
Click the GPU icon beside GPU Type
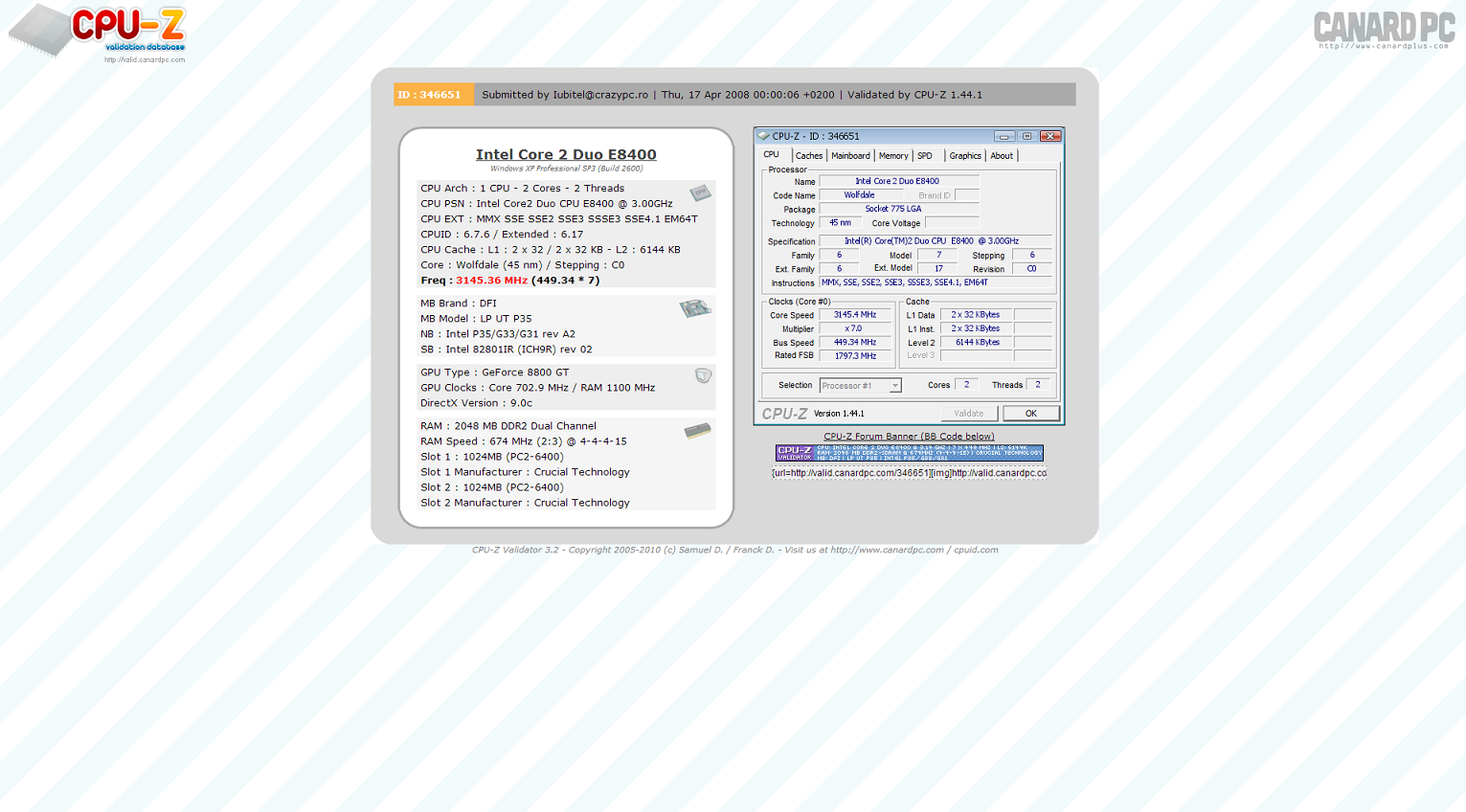tap(704, 375)
